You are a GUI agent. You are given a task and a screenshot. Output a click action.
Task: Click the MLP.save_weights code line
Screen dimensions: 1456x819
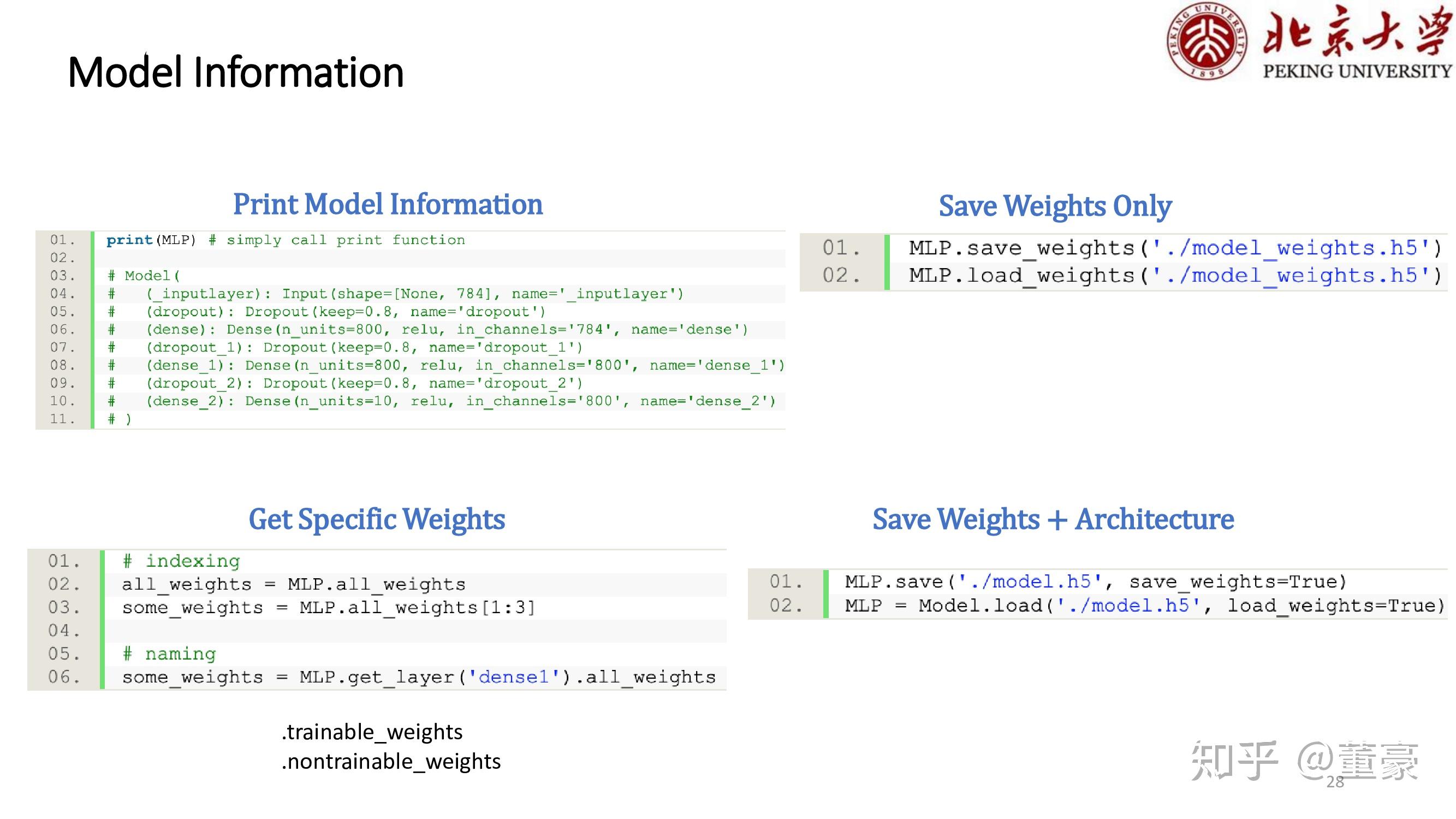[1174, 247]
